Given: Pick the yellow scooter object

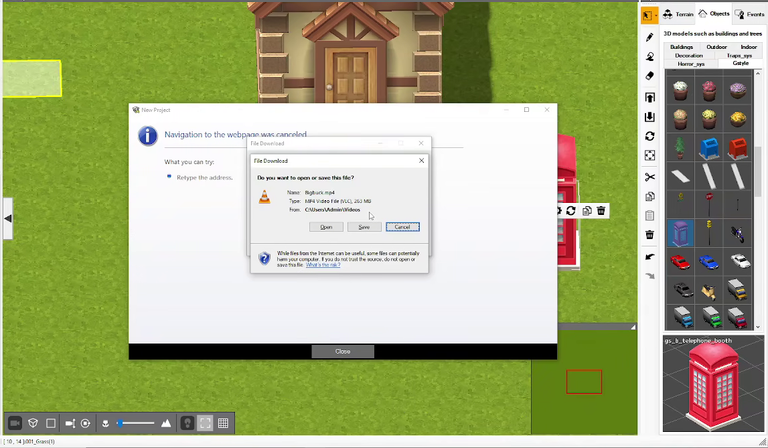Looking at the screenshot, I should click(708, 290).
